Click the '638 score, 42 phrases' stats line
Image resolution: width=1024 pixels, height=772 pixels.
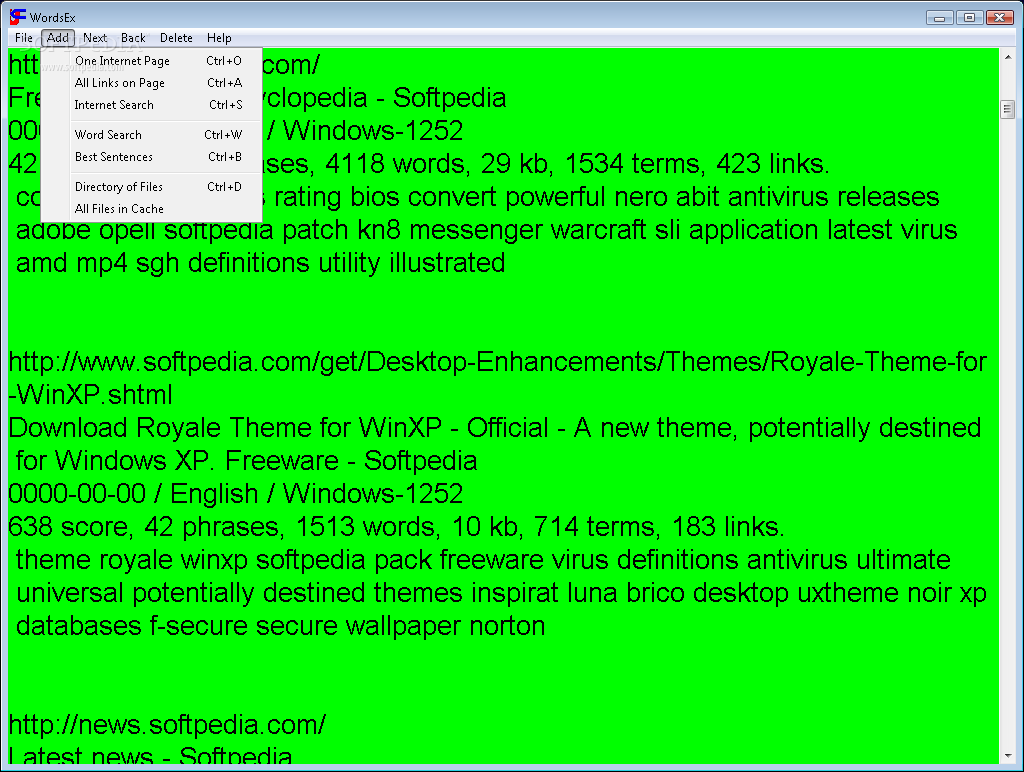click(396, 526)
